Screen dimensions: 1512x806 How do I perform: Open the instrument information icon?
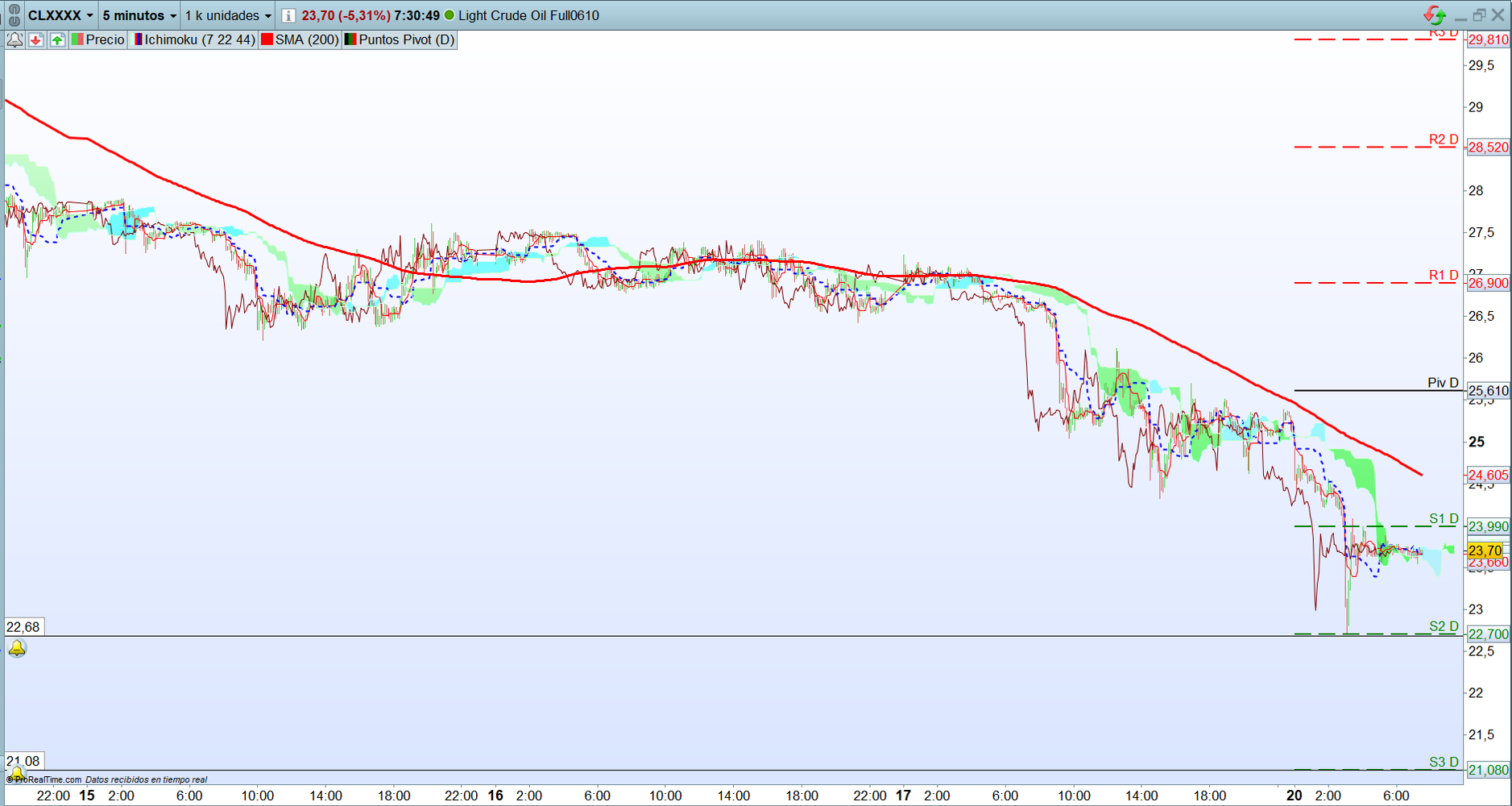point(288,15)
